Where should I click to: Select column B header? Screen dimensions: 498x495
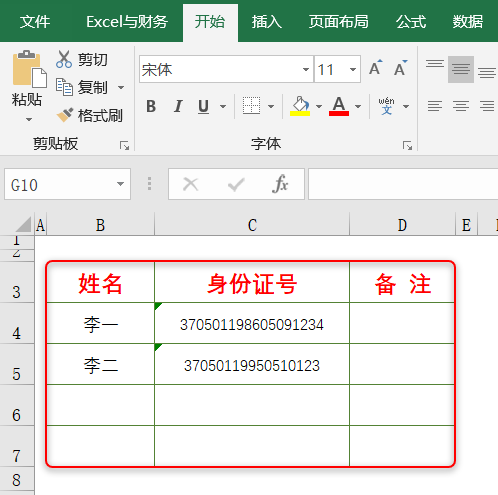coord(100,225)
